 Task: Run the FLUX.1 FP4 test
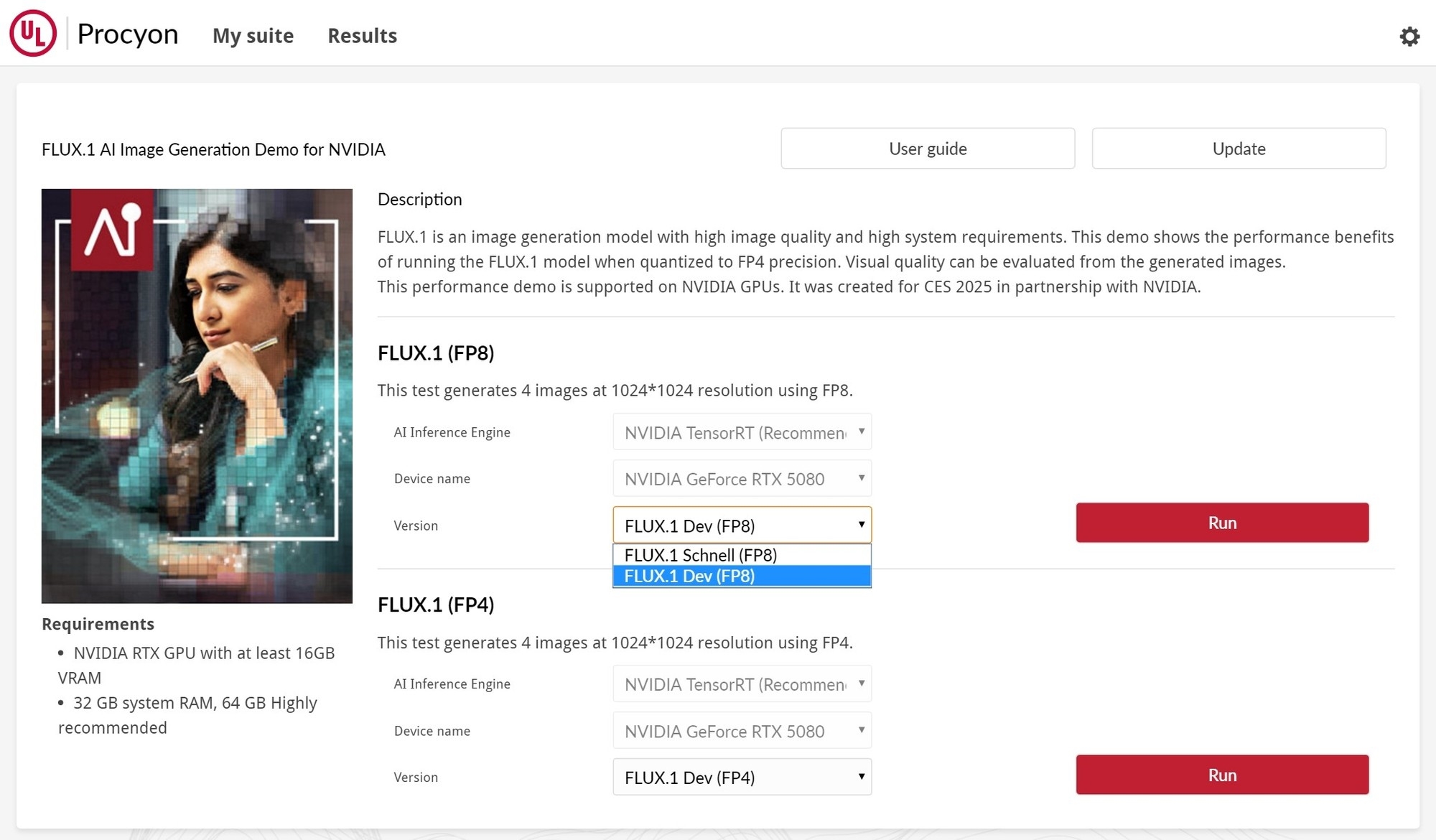(1221, 775)
